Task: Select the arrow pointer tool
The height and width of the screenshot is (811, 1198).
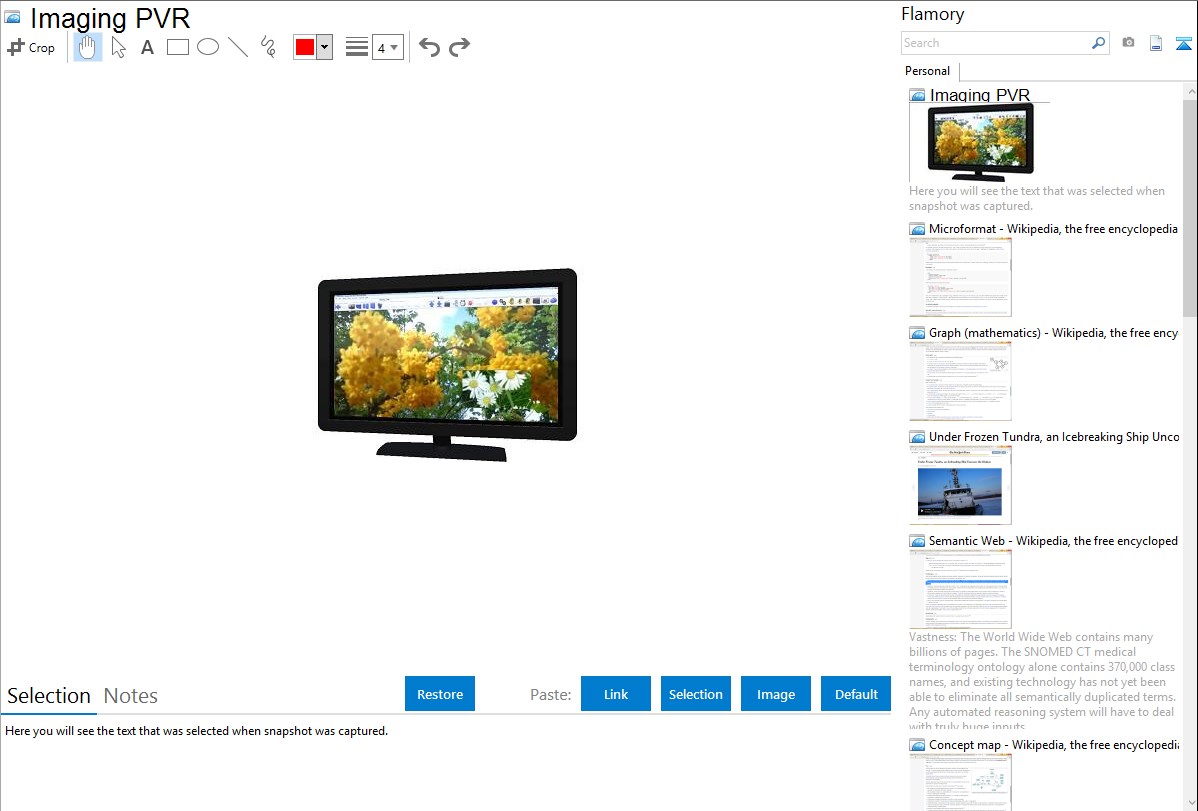Action: click(x=118, y=47)
